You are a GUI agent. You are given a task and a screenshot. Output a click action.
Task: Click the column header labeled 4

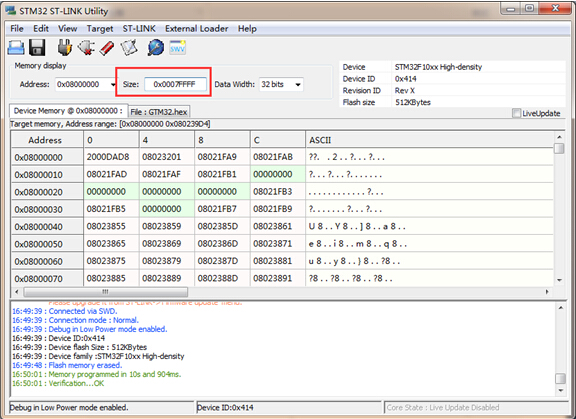(166, 140)
